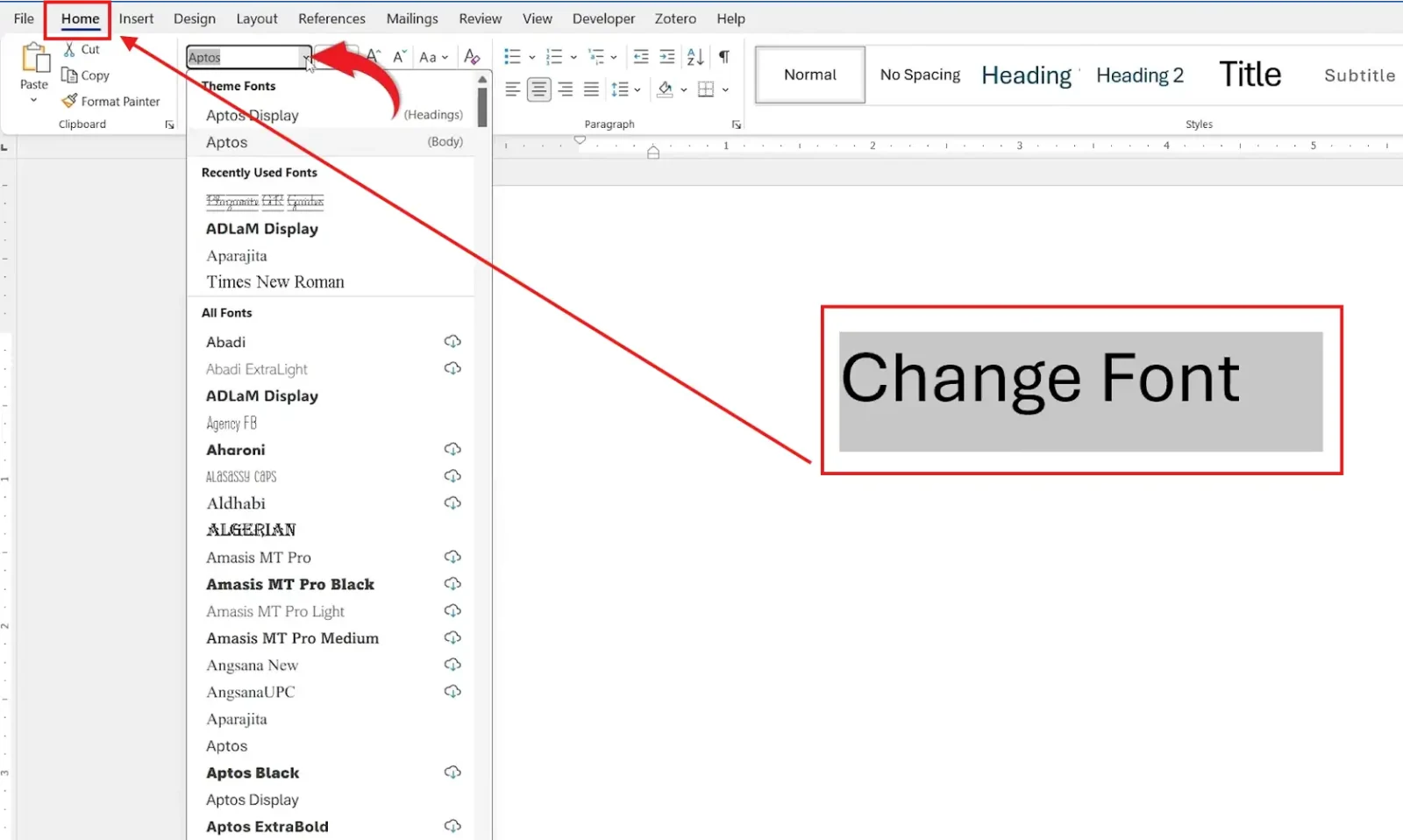This screenshot has height=840, width=1403.
Task: Click the Aptos font name box
Action: pyautogui.click(x=244, y=57)
